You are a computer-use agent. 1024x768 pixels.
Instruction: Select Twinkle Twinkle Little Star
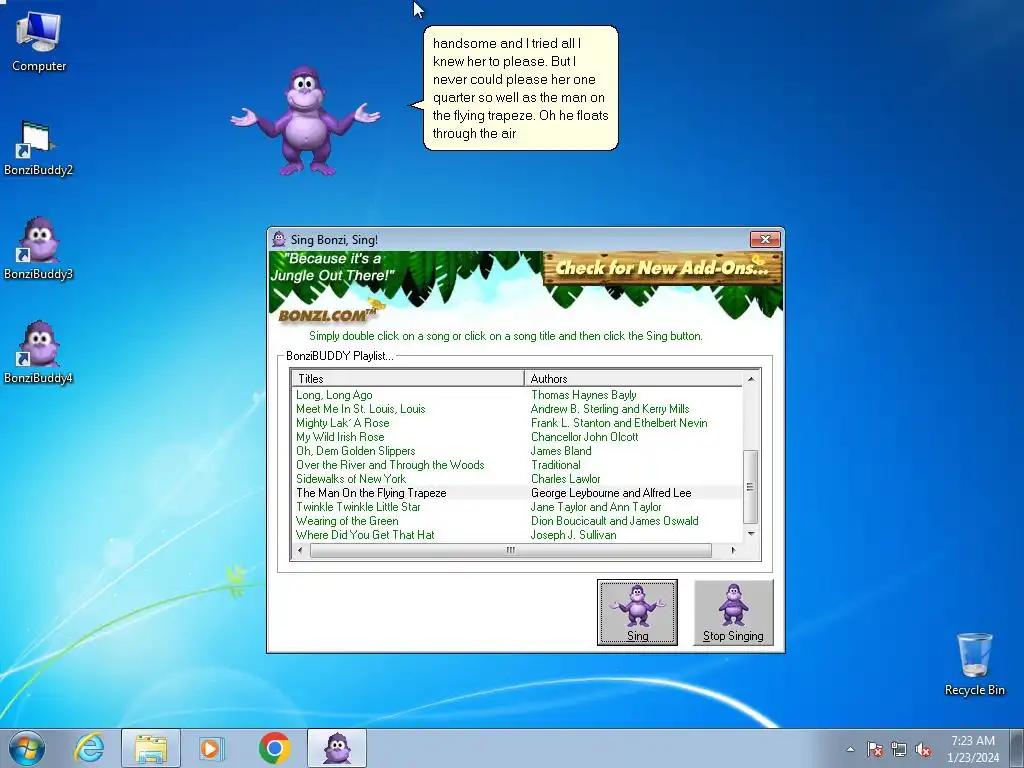tap(358, 507)
